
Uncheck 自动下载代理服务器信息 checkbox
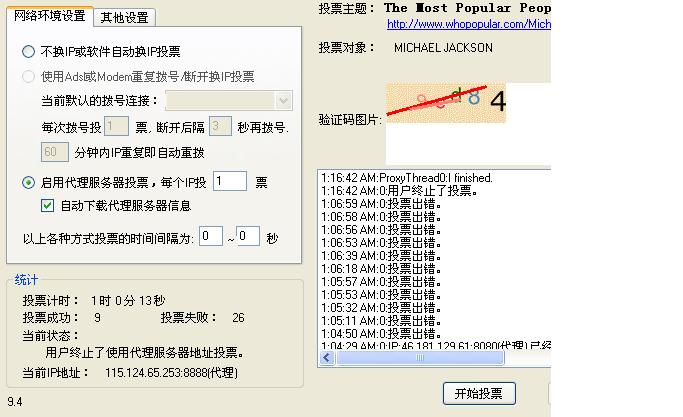pos(47,206)
